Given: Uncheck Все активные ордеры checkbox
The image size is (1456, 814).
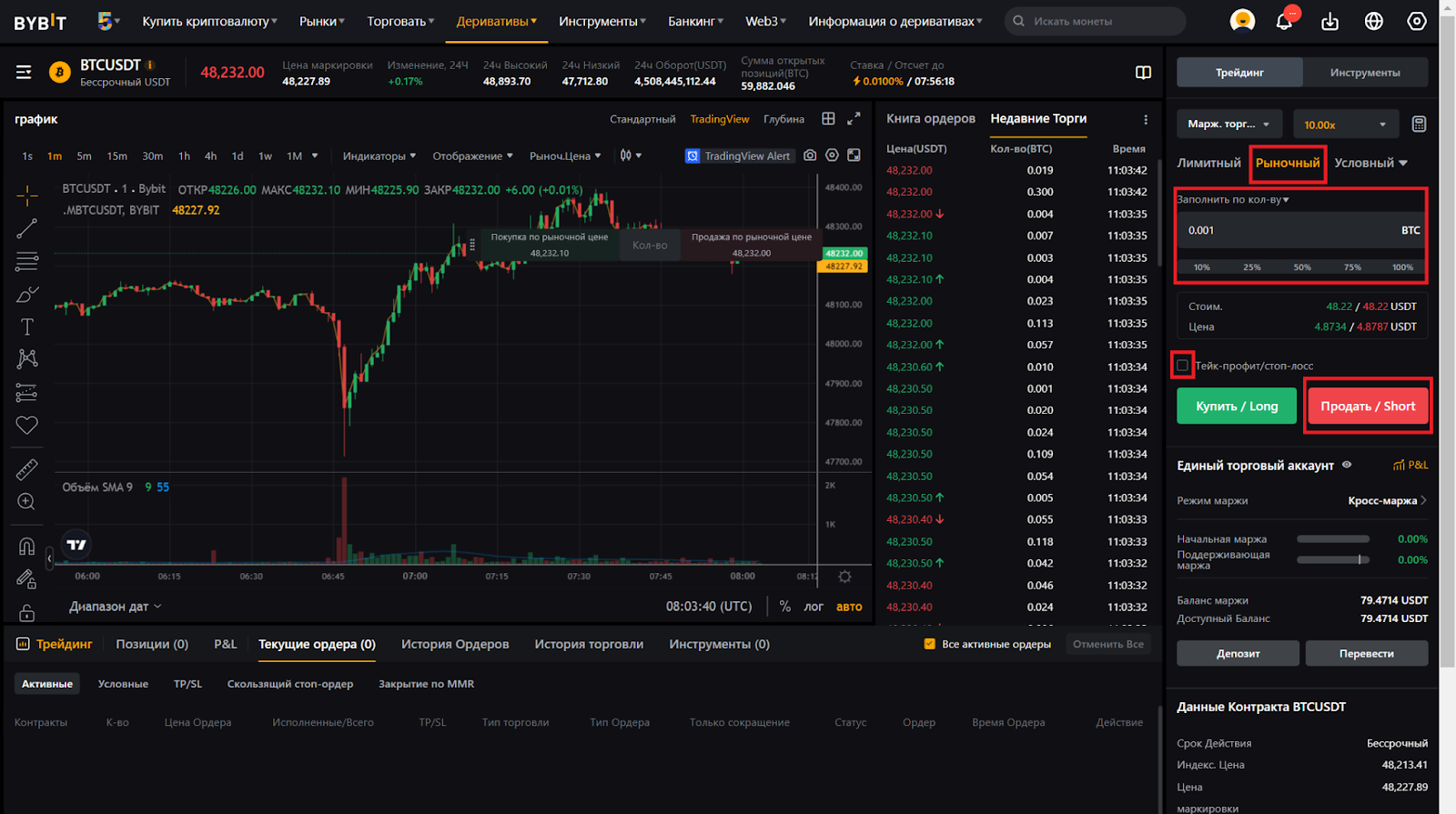Looking at the screenshot, I should pos(929,644).
